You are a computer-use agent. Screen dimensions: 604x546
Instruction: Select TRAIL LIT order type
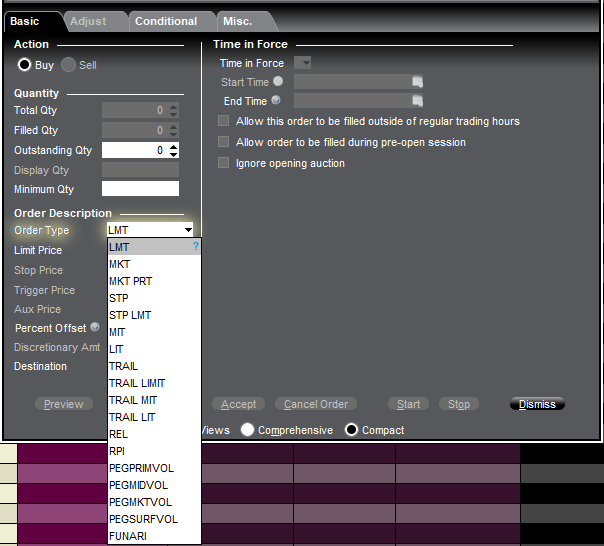point(154,417)
